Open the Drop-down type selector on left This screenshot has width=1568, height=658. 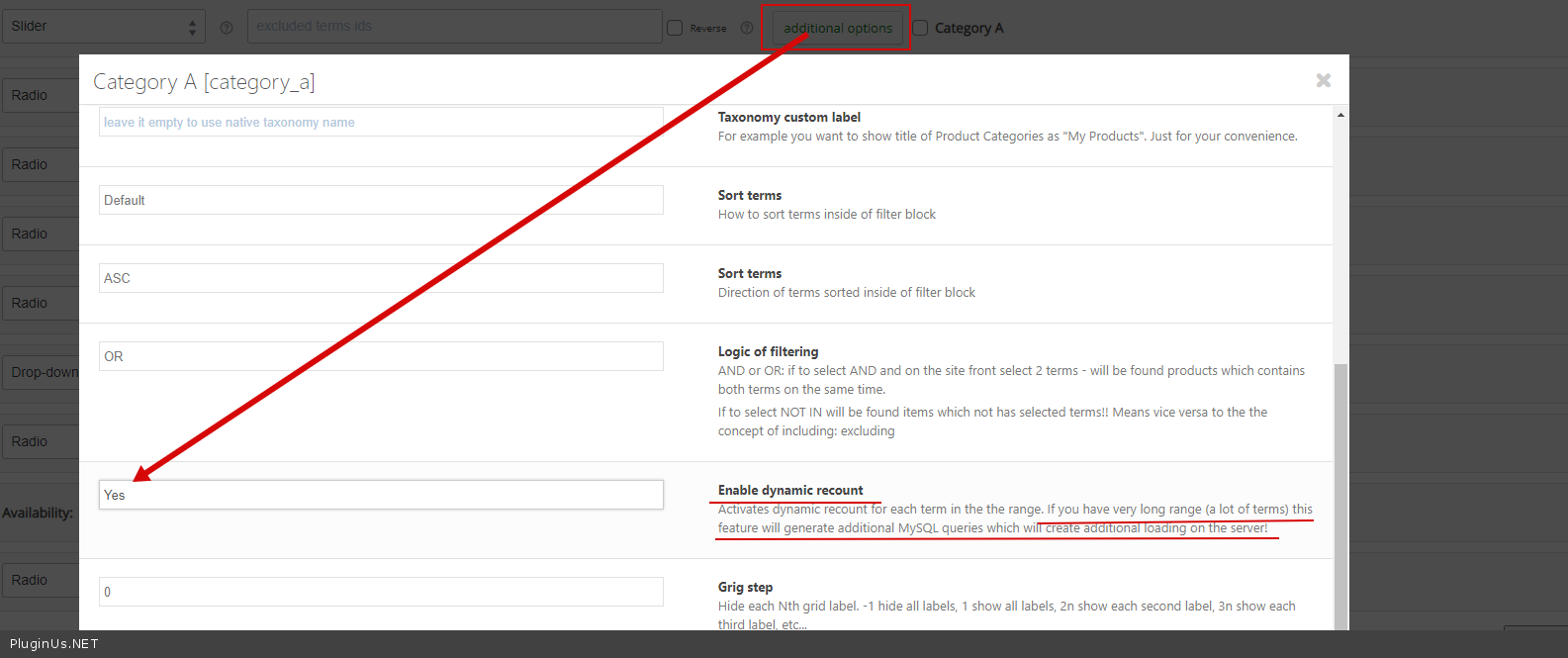42,372
